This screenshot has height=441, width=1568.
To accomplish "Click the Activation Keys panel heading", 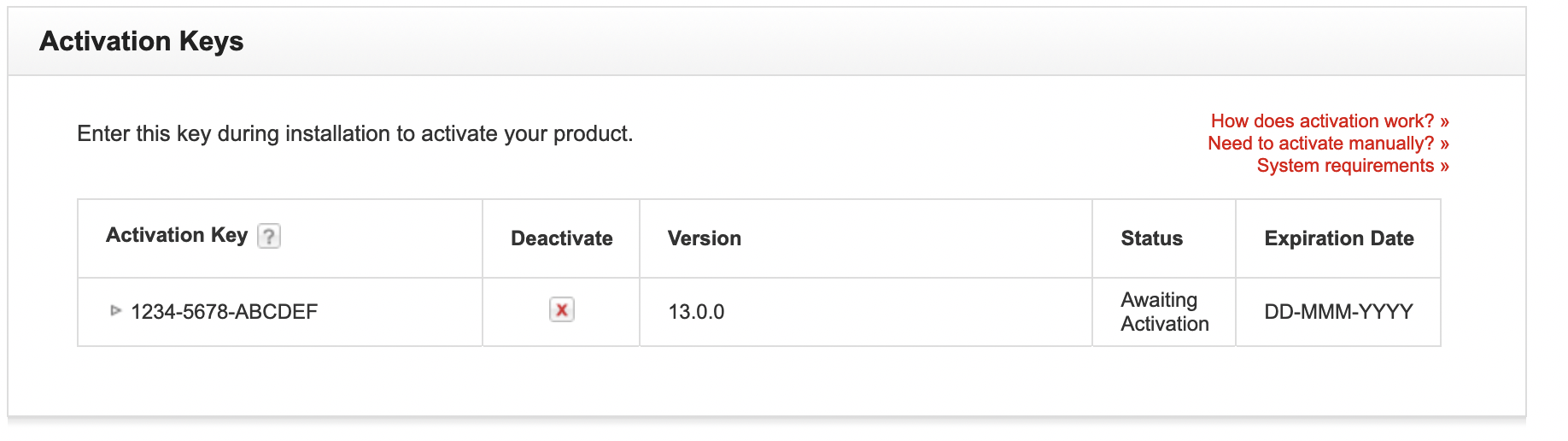I will 142,41.
